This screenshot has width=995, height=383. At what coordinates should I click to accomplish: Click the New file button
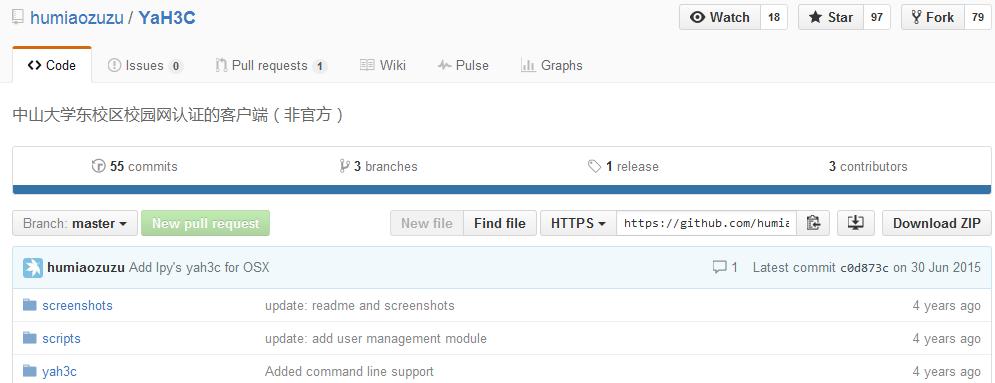coord(427,223)
